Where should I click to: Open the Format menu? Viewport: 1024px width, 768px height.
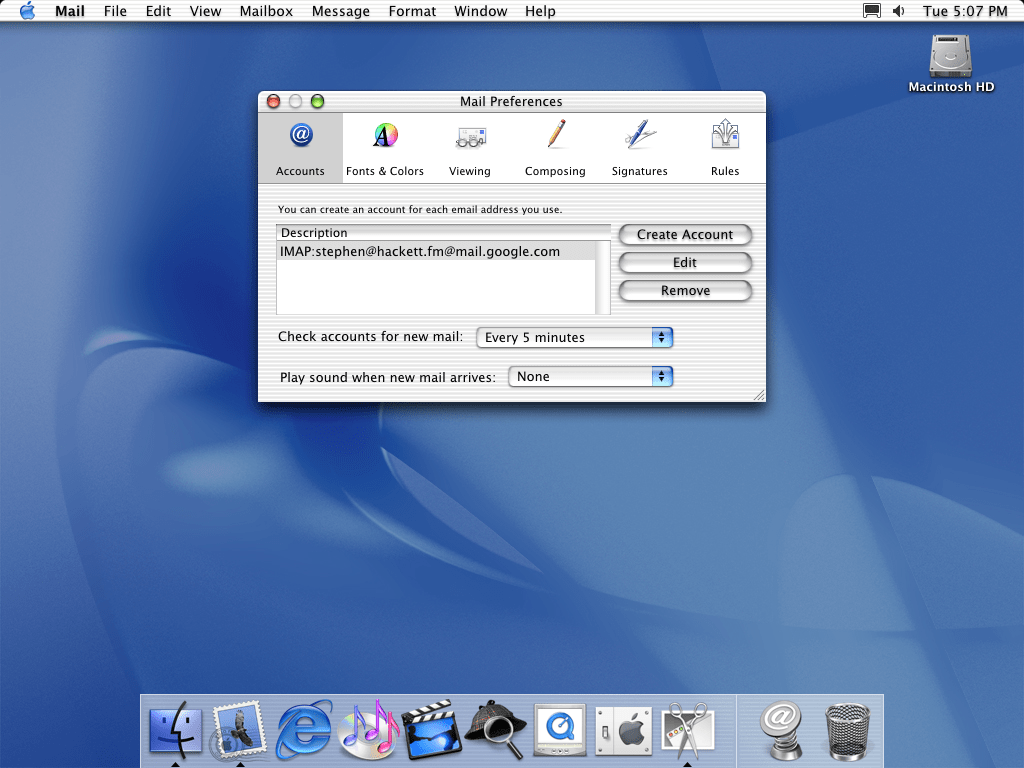point(412,11)
